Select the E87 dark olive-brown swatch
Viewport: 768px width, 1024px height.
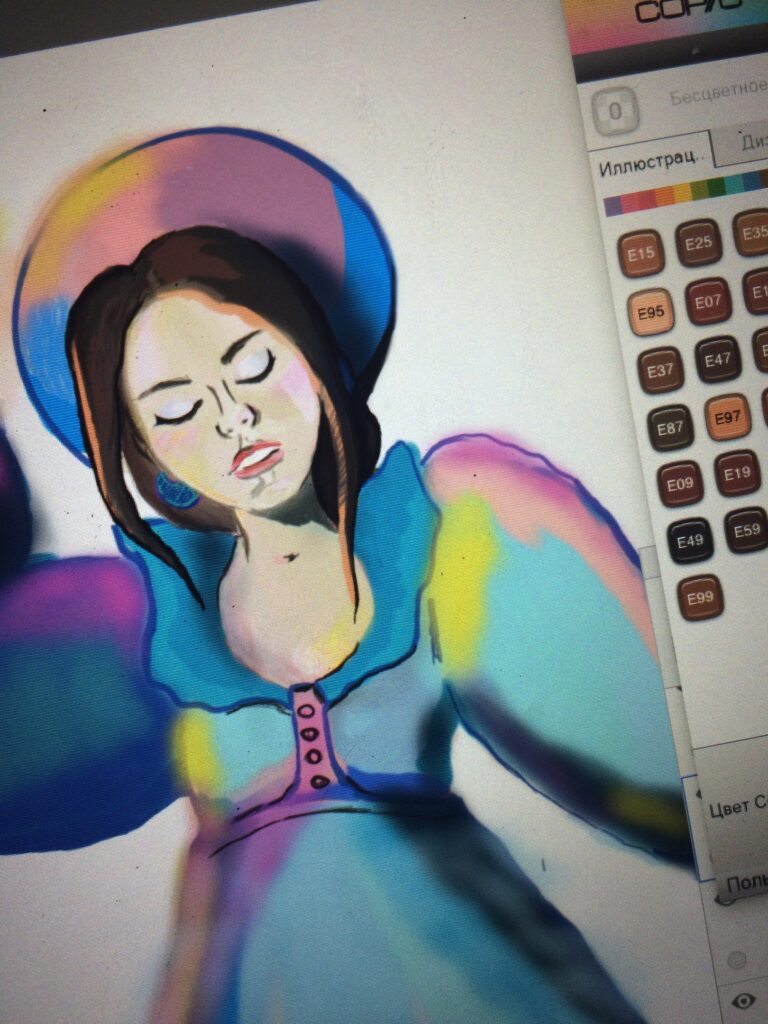click(670, 428)
